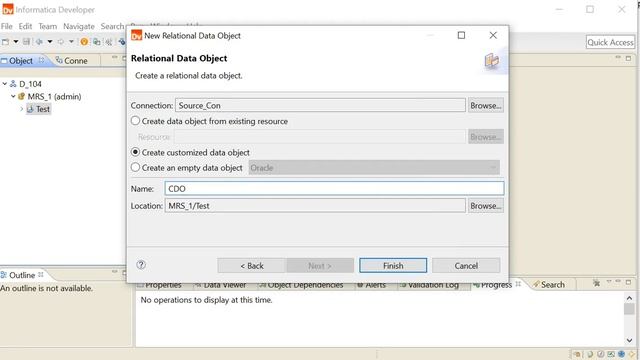Image resolution: width=640 pixels, height=360 pixels.
Task: Click the Finish button
Action: pyautogui.click(x=393, y=266)
